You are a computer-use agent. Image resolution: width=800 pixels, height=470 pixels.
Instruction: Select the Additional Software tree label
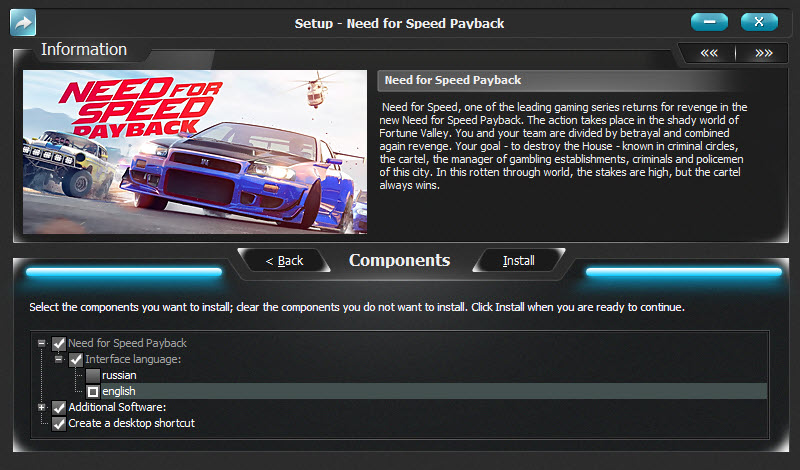point(116,407)
